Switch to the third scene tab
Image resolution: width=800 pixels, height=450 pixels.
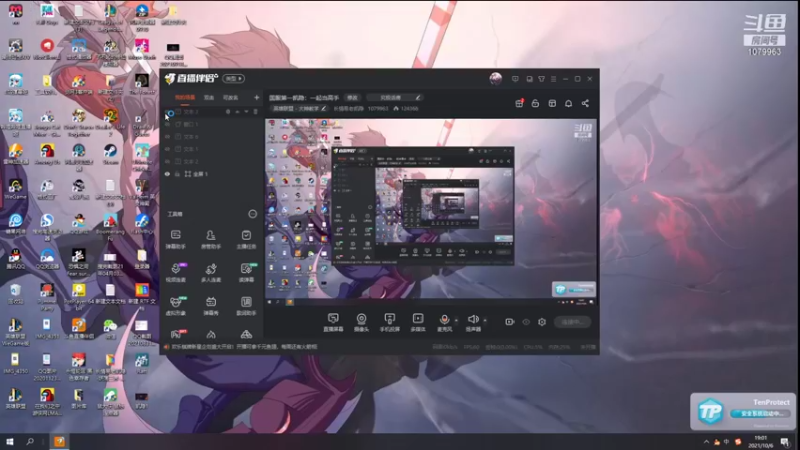[x=231, y=97]
